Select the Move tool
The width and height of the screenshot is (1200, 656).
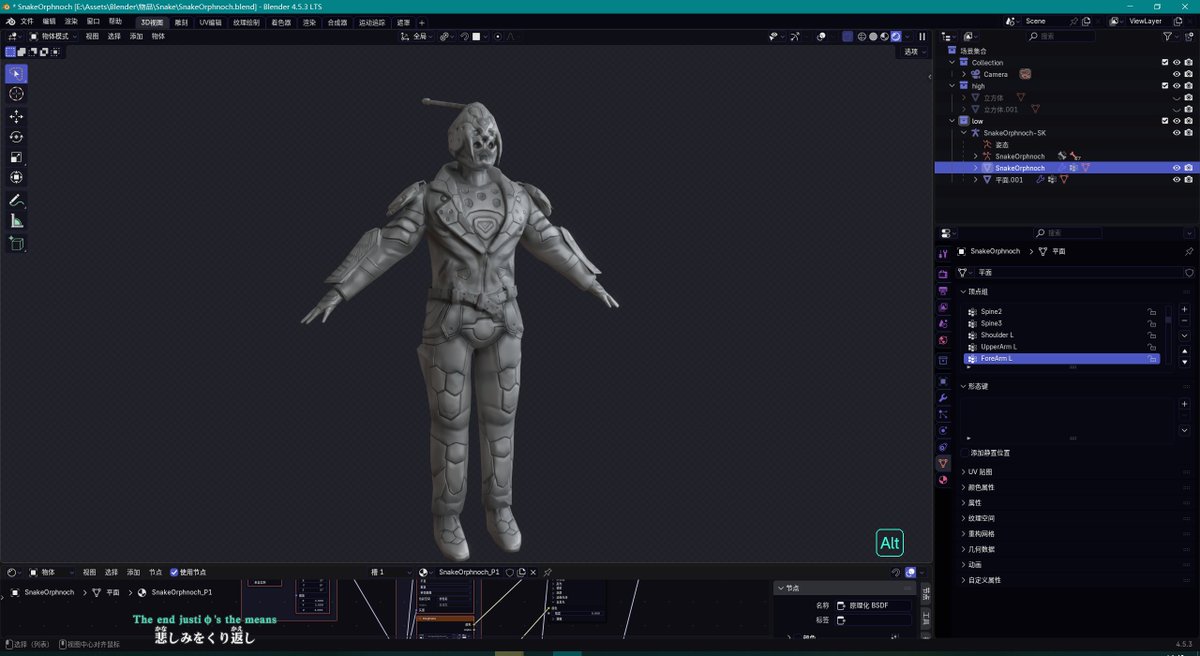click(16, 116)
